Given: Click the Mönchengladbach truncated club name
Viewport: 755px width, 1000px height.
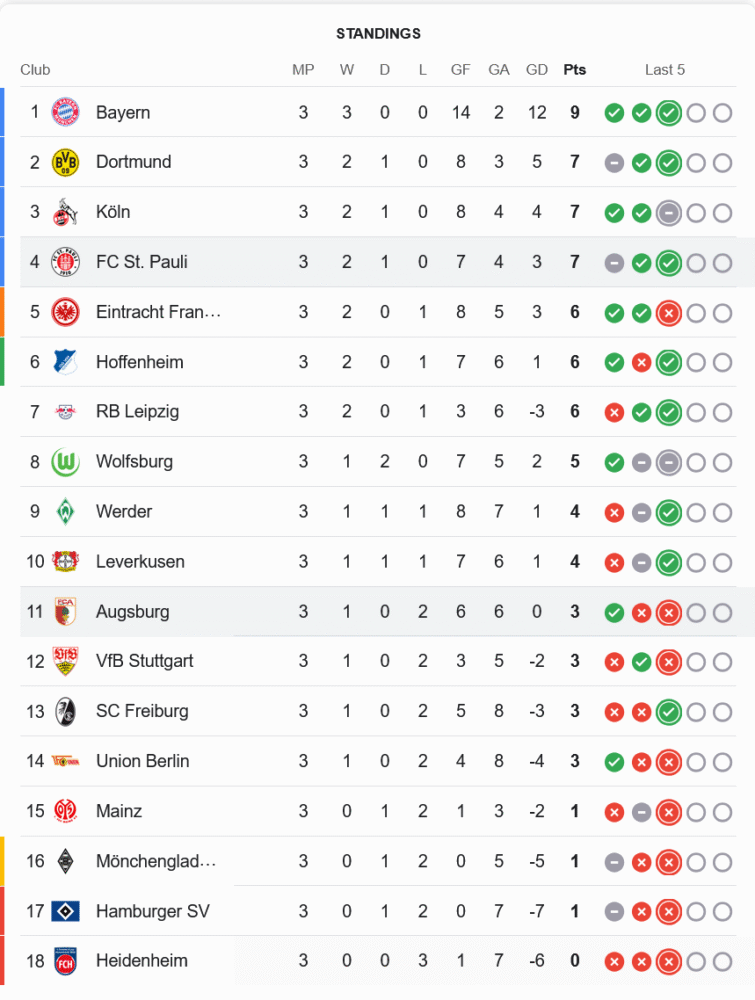Looking at the screenshot, I should point(155,861).
